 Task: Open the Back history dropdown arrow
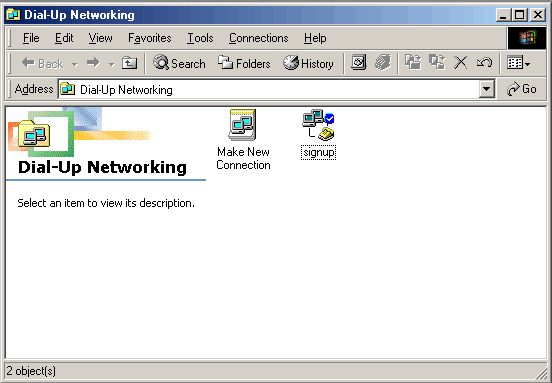pyautogui.click(x=75, y=64)
